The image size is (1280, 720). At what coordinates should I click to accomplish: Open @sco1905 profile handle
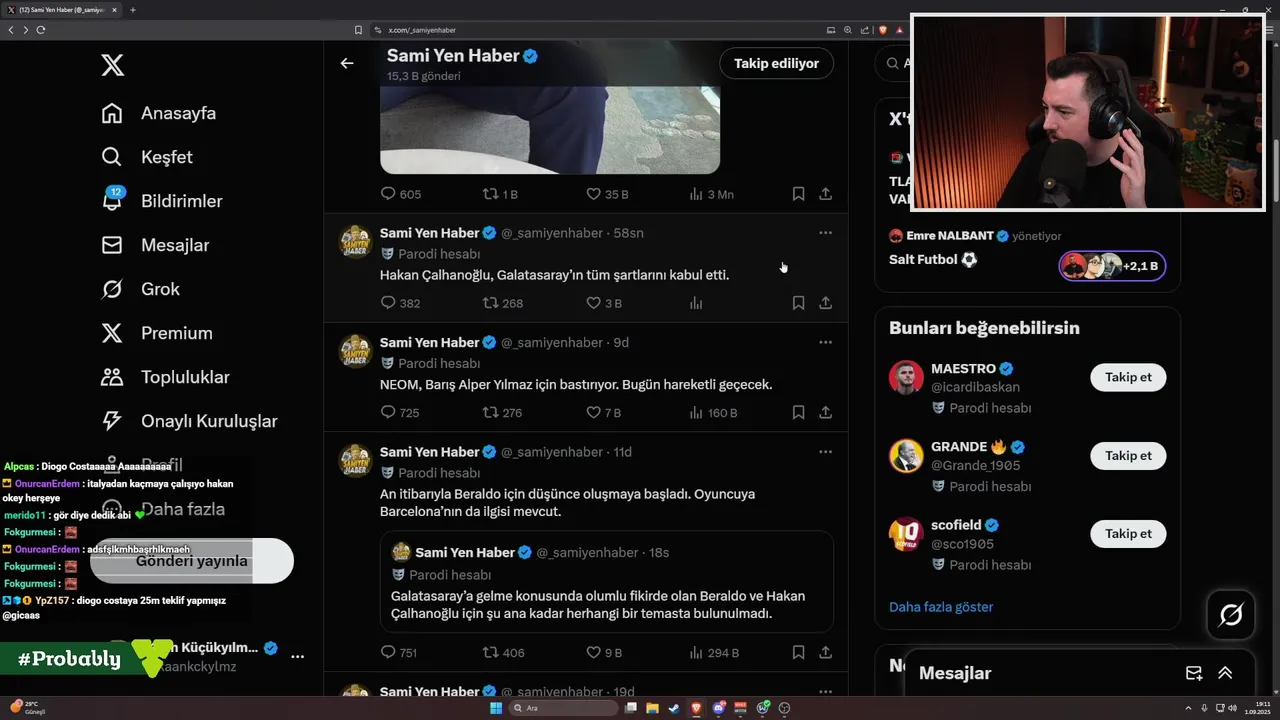coord(962,544)
